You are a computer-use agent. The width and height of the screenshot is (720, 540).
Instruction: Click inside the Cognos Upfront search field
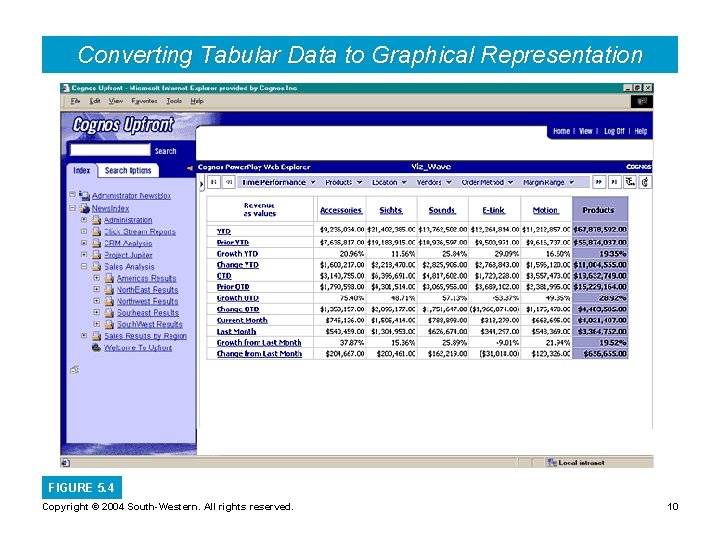tap(110, 150)
